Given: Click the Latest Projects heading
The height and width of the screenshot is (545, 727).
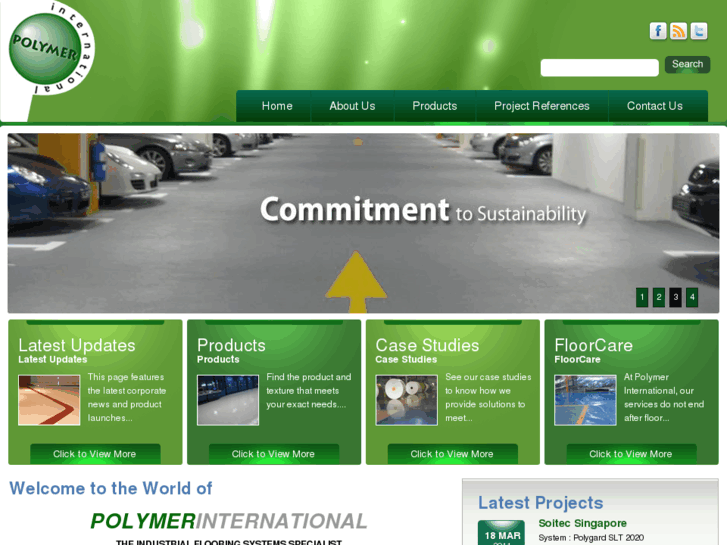Looking at the screenshot, I should tap(541, 503).
